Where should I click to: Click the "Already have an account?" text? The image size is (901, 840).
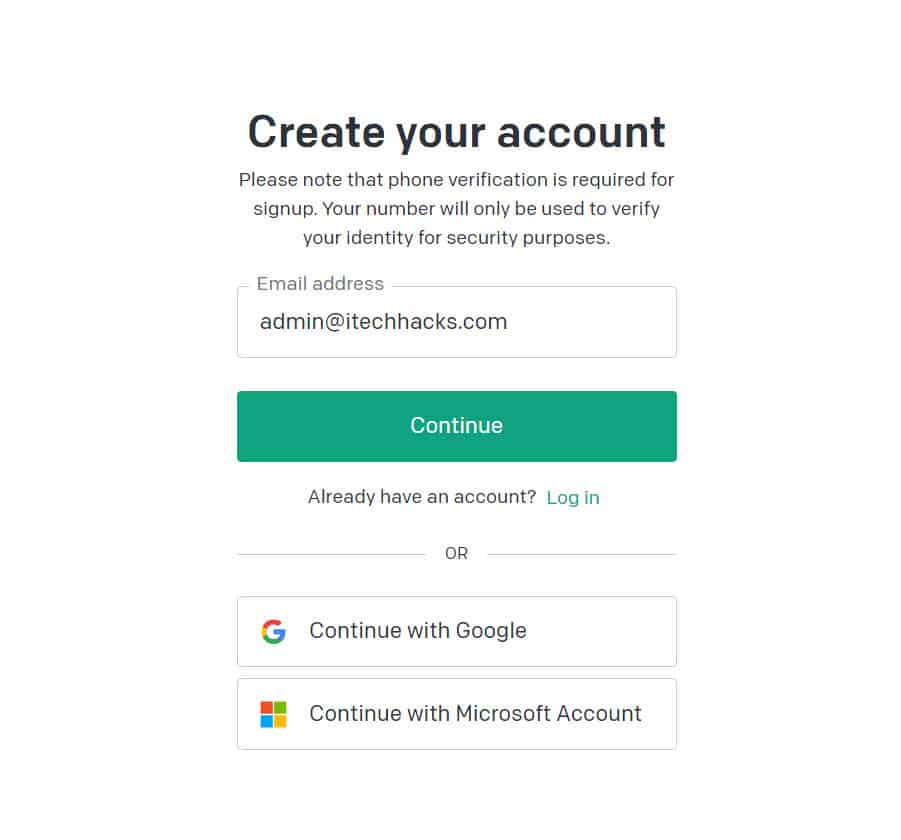[x=422, y=497]
